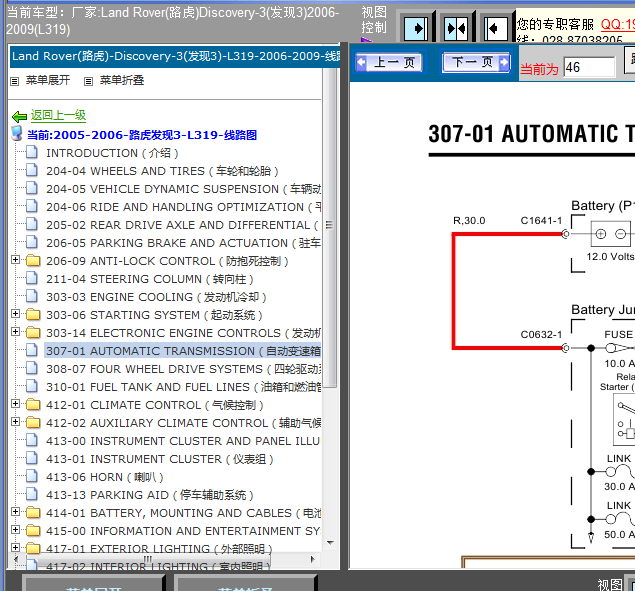Expand 206-09 ANTI-LOCK CONTROL folder
635x591 pixels.
[x=15, y=259]
